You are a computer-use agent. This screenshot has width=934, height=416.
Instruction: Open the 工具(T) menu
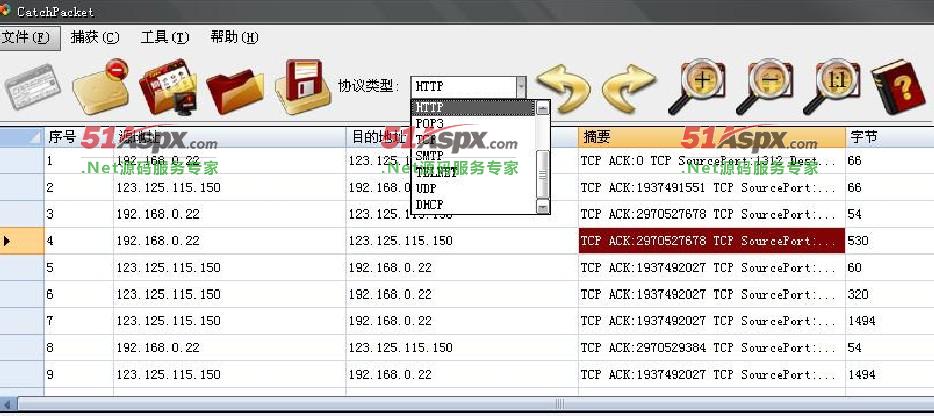(x=165, y=38)
